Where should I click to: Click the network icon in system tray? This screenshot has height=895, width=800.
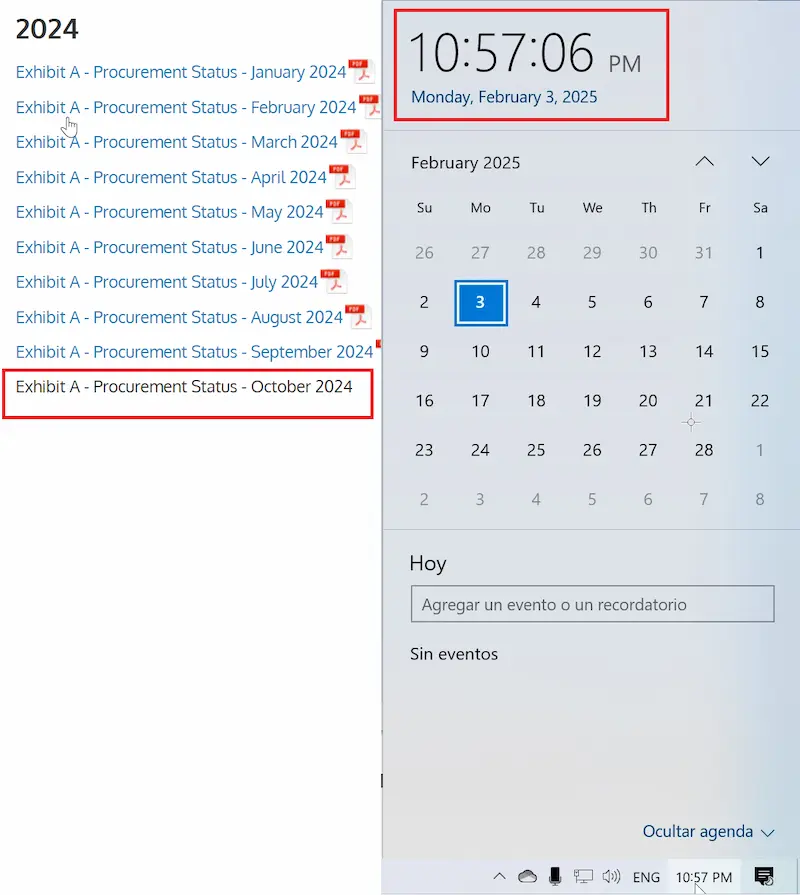click(583, 876)
